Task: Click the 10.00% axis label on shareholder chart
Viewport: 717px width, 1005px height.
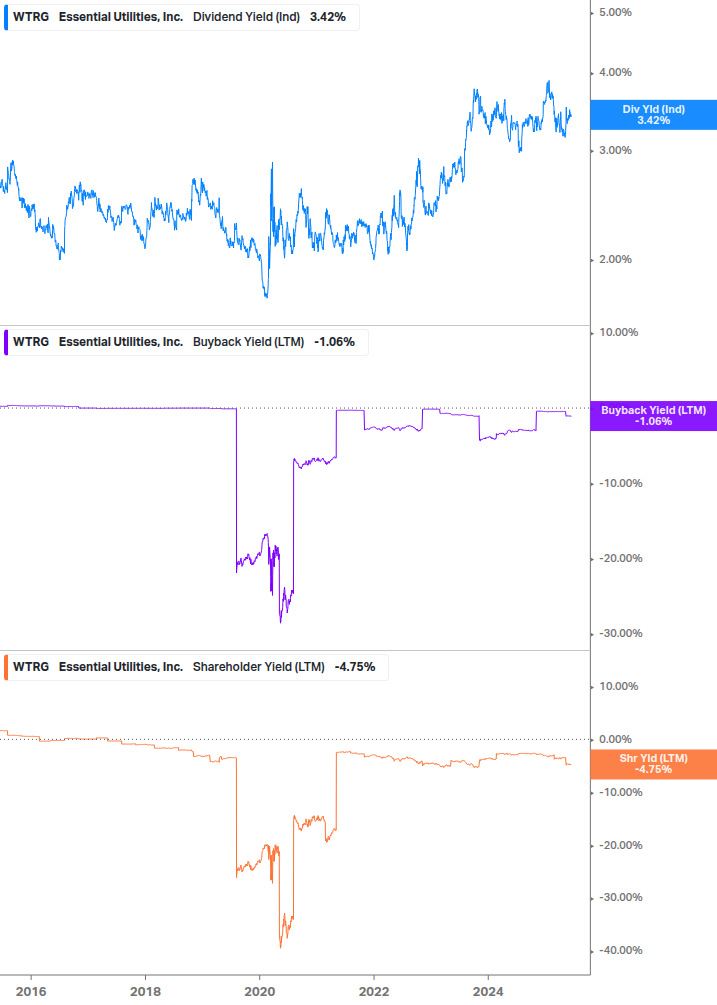Action: pyautogui.click(x=618, y=686)
